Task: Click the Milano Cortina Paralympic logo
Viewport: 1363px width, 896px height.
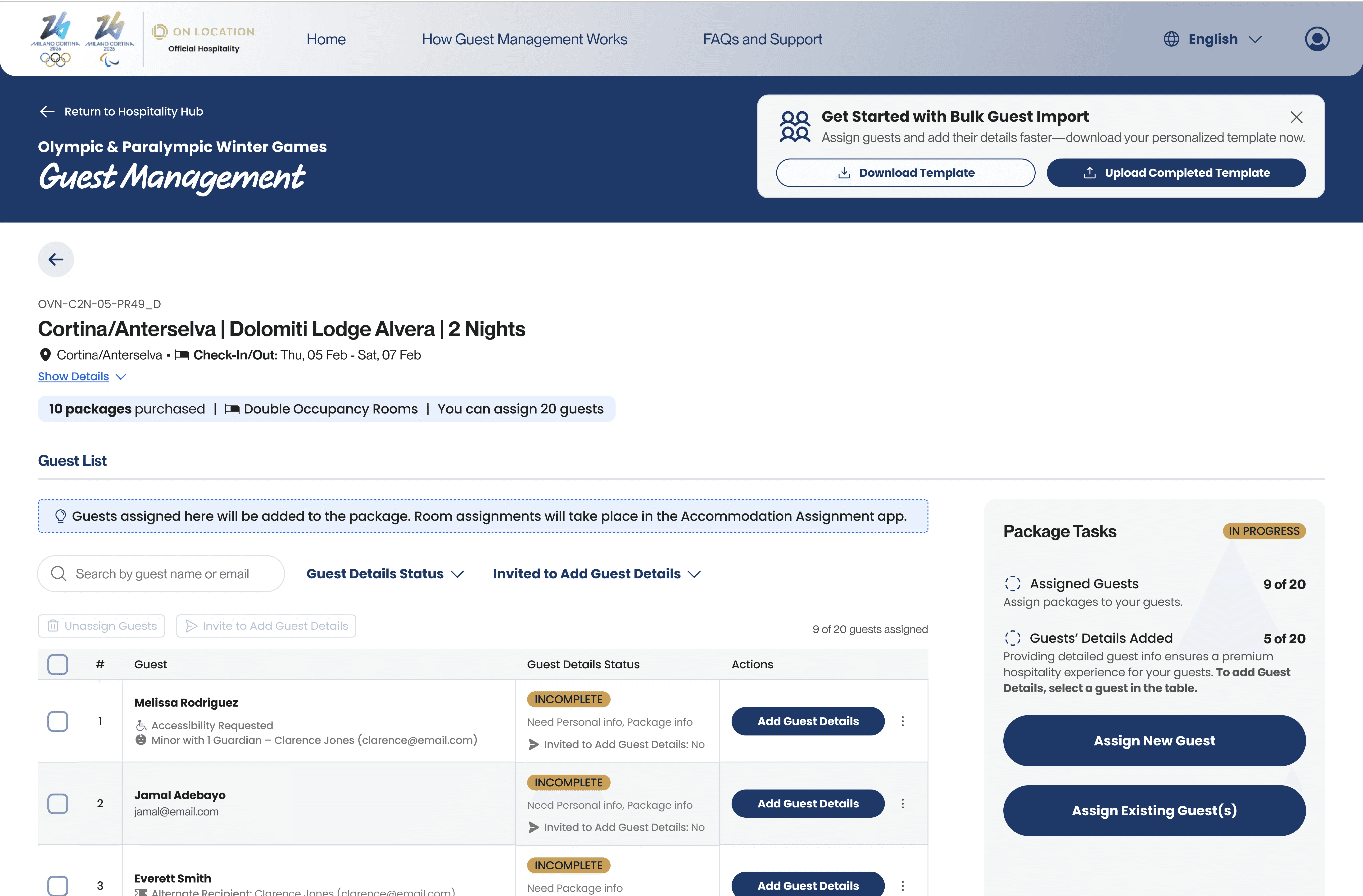Action: 109,39
